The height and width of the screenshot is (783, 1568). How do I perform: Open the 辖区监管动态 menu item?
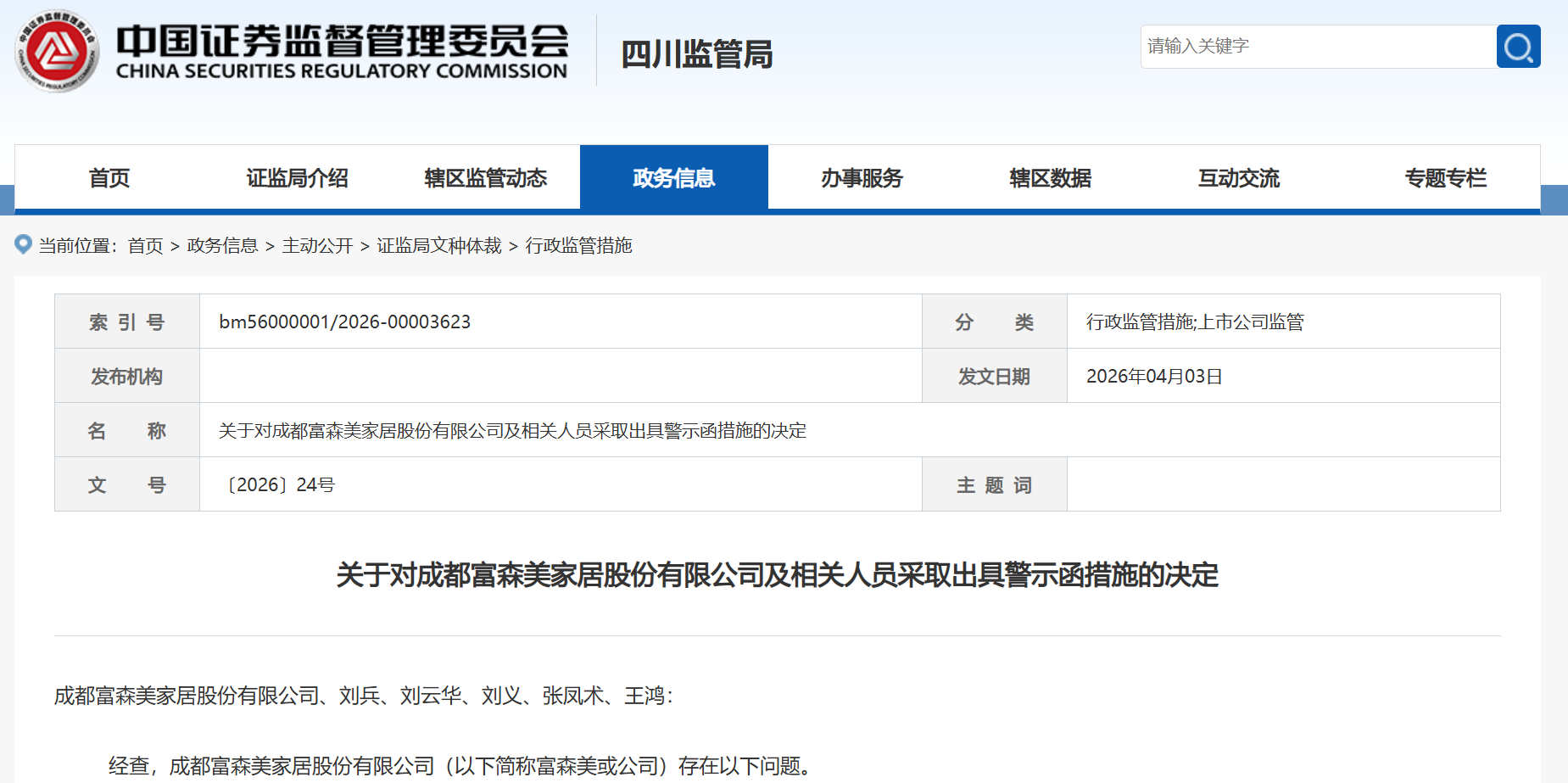coord(485,178)
